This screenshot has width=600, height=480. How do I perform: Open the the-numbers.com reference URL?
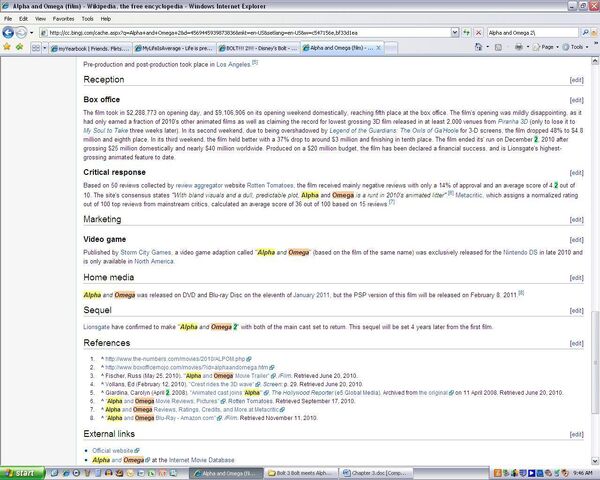[x=178, y=359]
